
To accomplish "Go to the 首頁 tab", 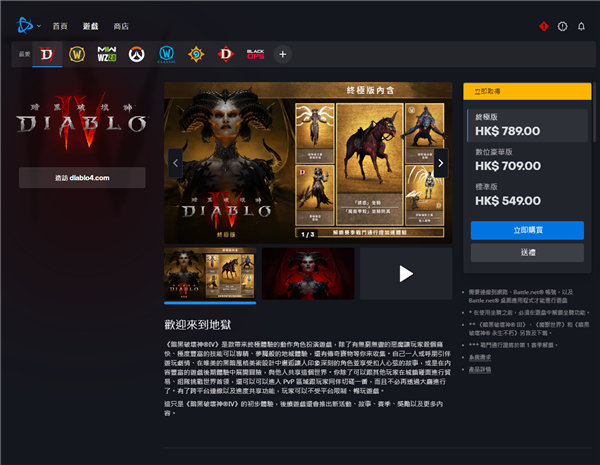I will [61, 26].
